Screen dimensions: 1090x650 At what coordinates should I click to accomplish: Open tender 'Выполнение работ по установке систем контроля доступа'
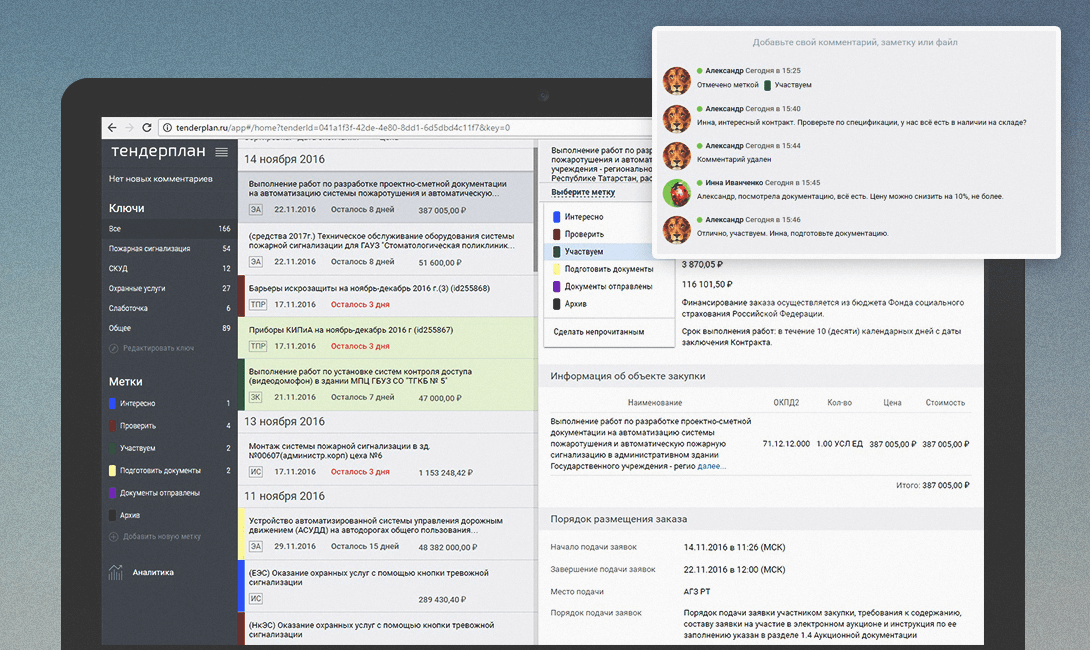pos(388,384)
